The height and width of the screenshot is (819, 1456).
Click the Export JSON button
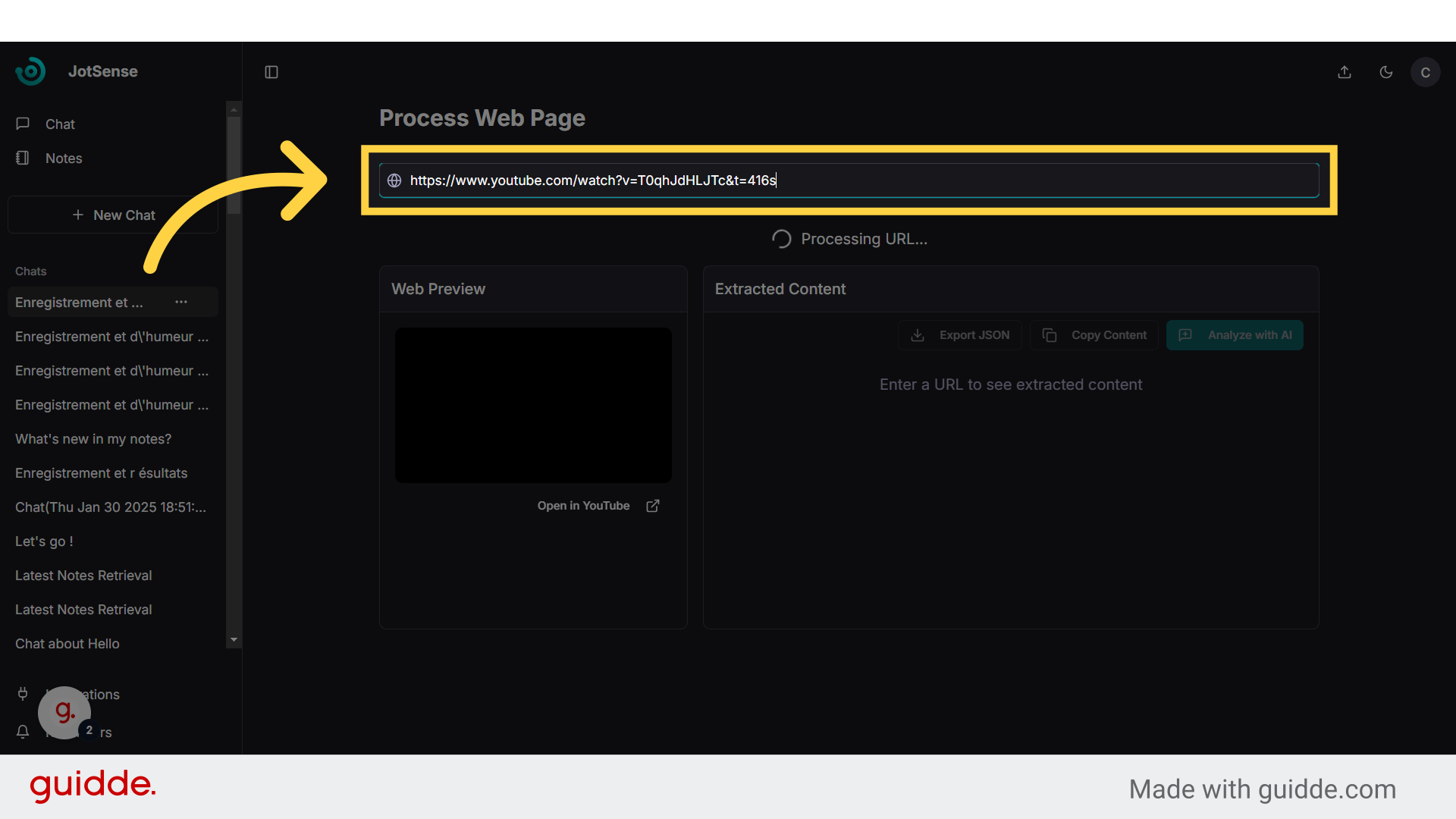coord(960,335)
